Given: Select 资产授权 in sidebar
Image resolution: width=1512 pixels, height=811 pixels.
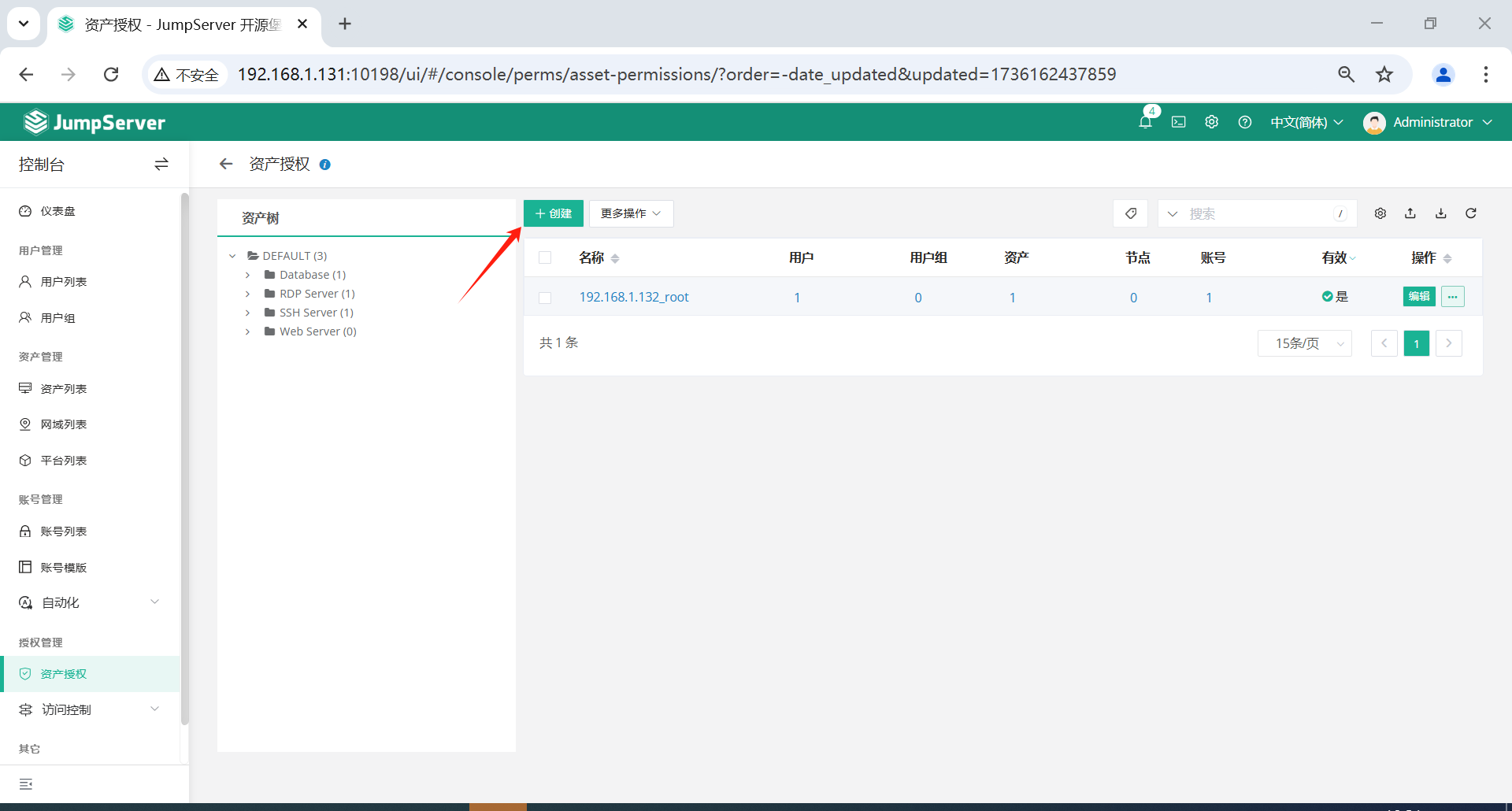Looking at the screenshot, I should click(91, 674).
